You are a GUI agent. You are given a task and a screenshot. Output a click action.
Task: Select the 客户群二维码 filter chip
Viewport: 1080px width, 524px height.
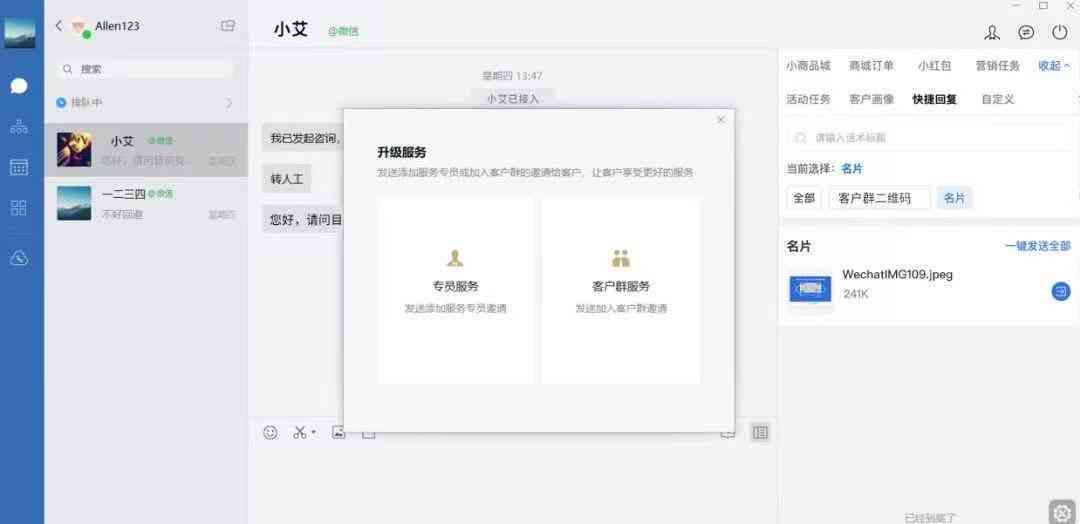click(x=880, y=198)
